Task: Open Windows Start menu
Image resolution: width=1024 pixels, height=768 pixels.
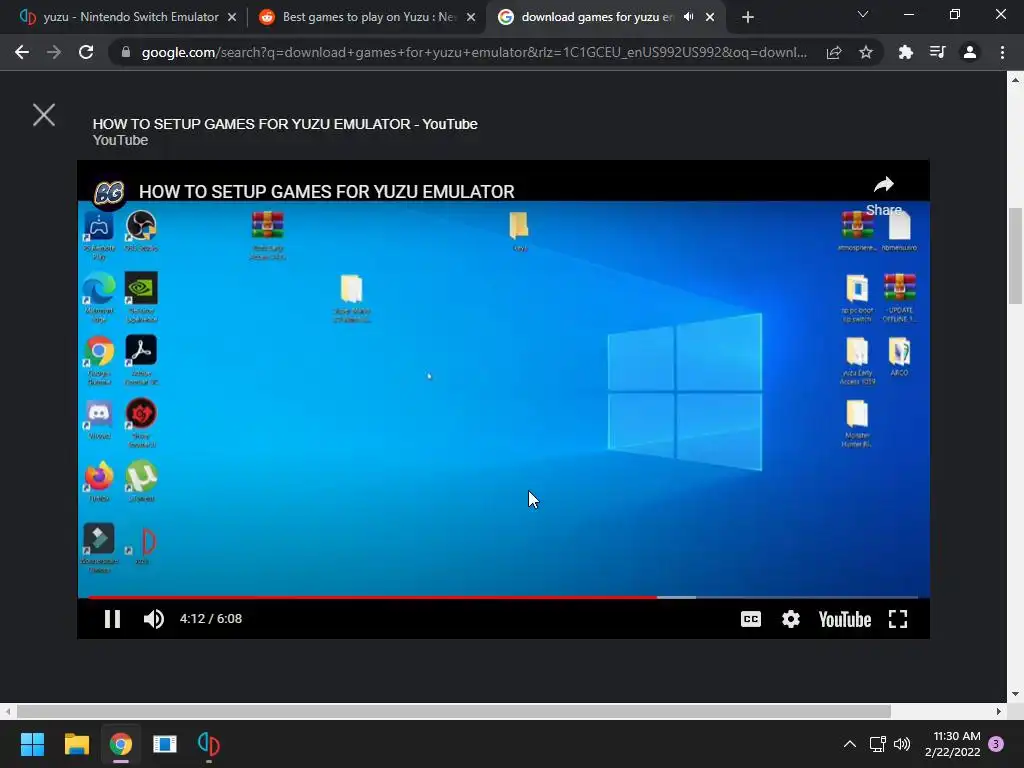Action: (32, 744)
